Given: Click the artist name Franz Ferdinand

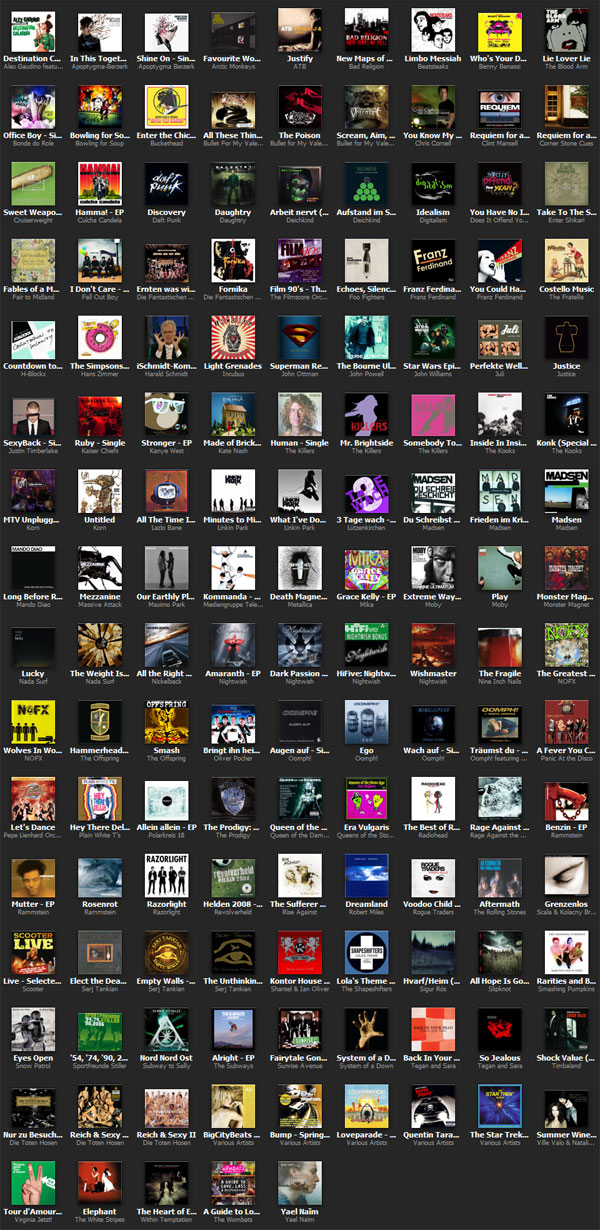Looking at the screenshot, I should 433,298.
